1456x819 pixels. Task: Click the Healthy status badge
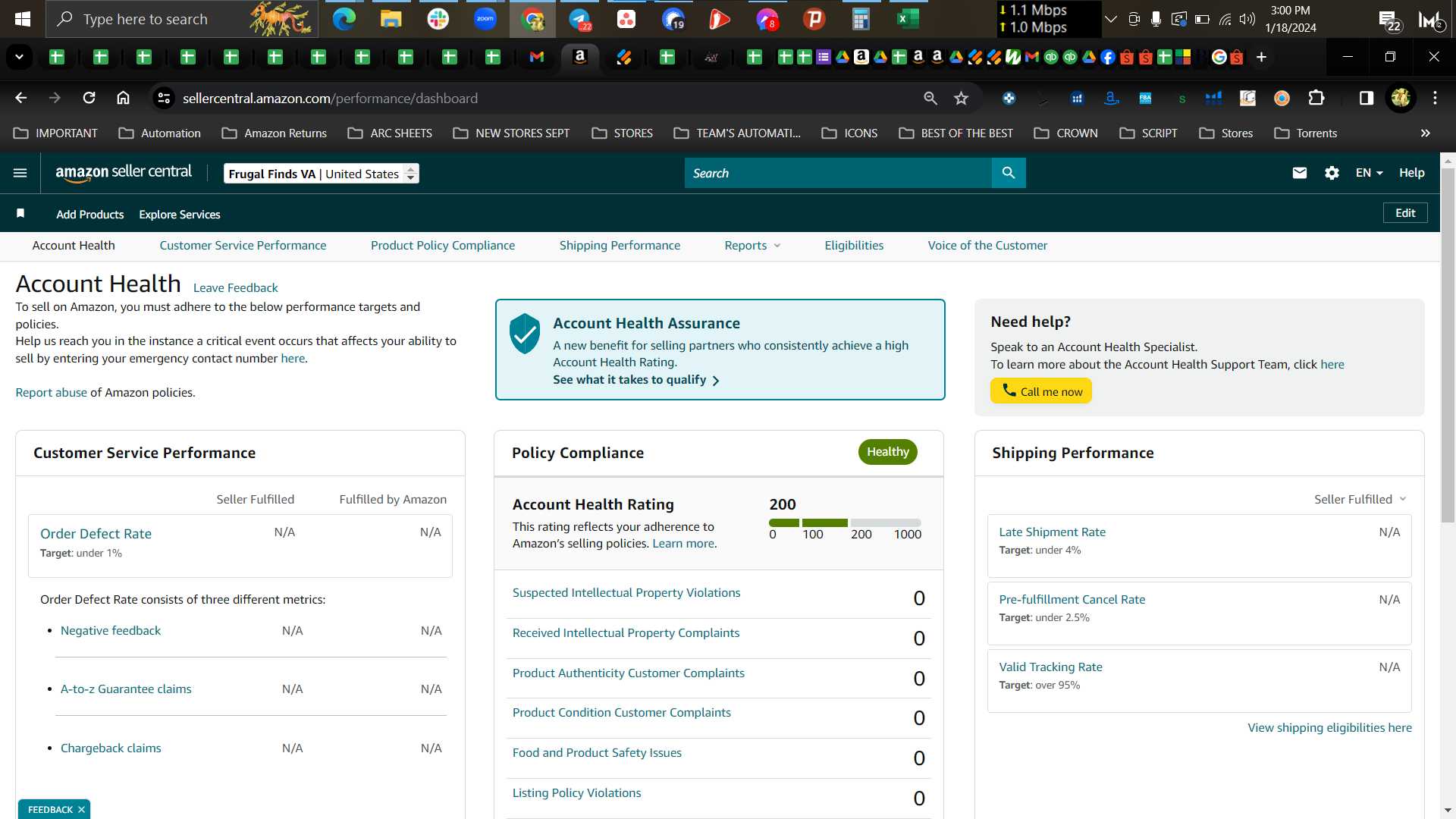[x=887, y=452]
